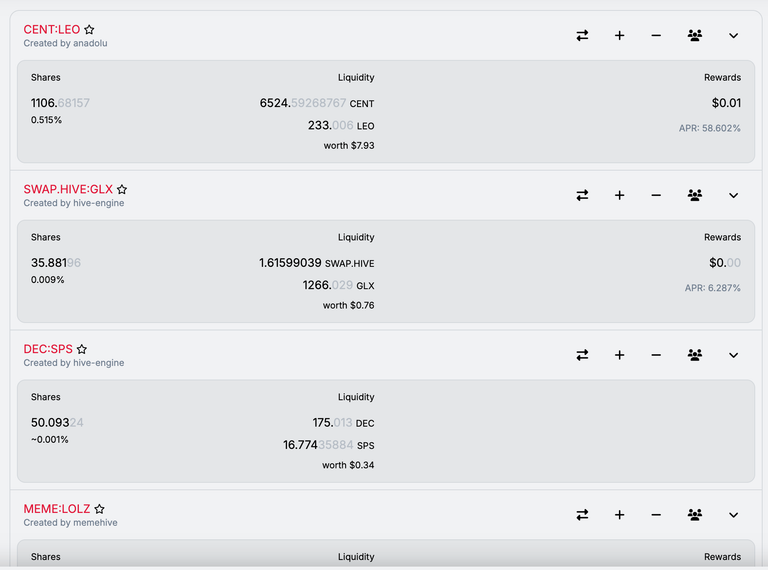The height and width of the screenshot is (570, 768).
Task: Open the MEME:LOLZ pool title link
Action: tap(57, 509)
